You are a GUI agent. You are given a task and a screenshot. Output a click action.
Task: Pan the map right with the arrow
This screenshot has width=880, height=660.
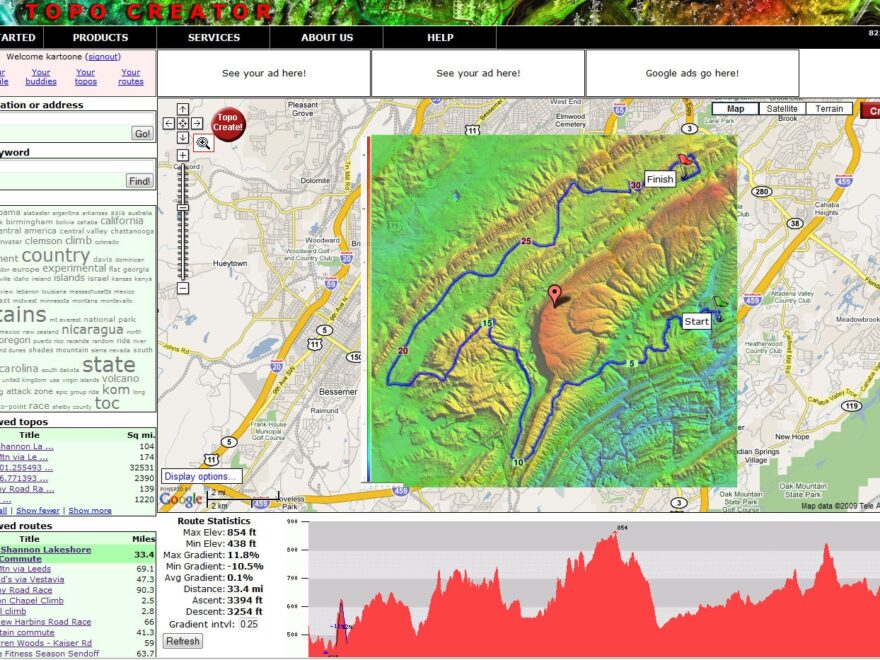197,123
